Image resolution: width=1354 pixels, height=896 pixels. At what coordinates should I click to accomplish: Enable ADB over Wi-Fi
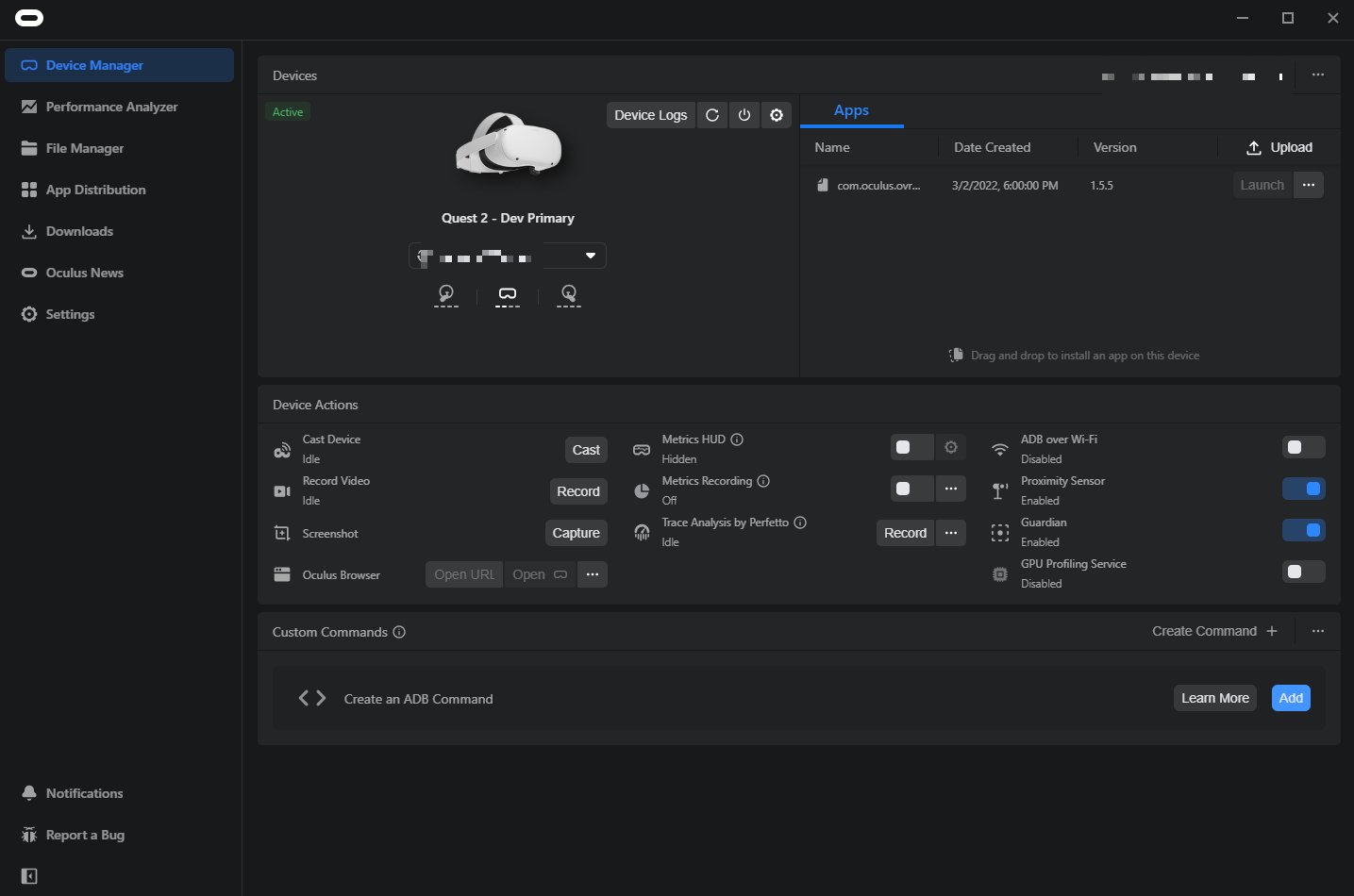coord(1304,447)
